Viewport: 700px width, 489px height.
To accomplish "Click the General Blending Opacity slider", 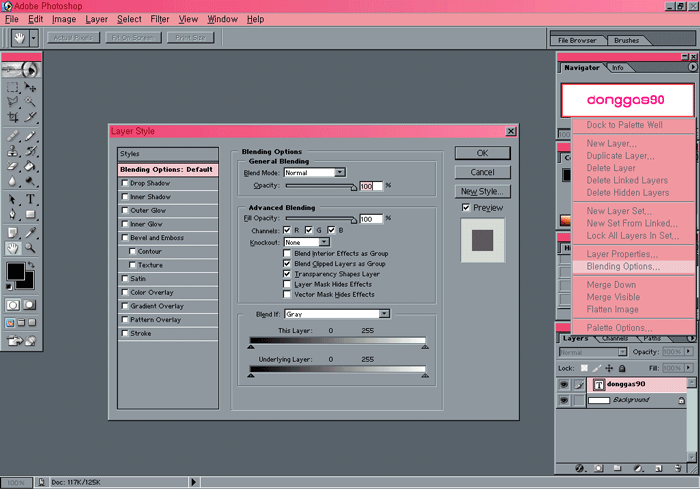I will [321, 186].
